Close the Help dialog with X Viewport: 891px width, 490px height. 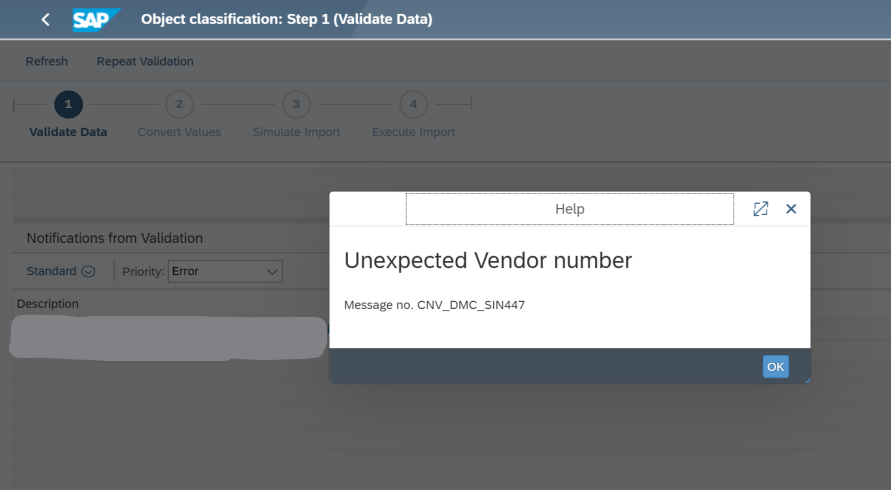click(791, 209)
